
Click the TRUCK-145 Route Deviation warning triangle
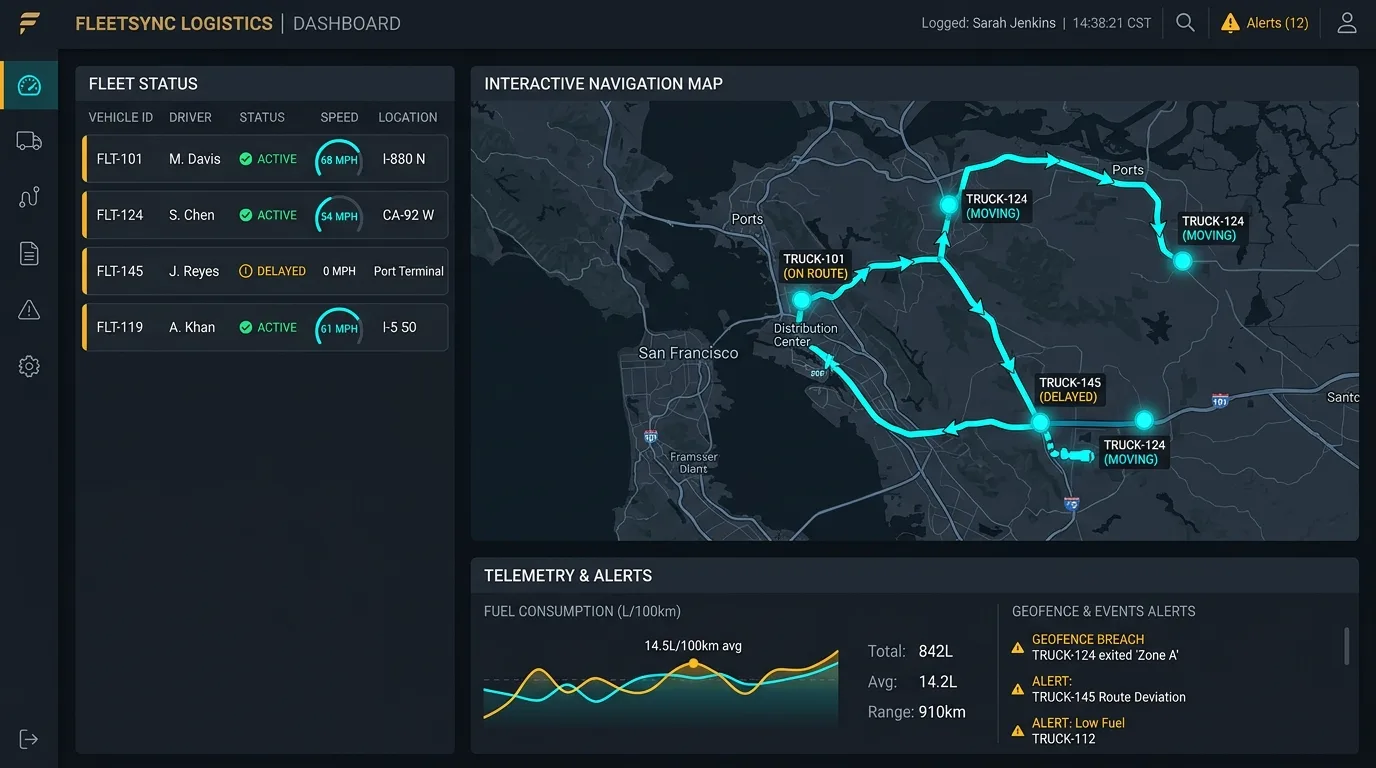click(1018, 690)
